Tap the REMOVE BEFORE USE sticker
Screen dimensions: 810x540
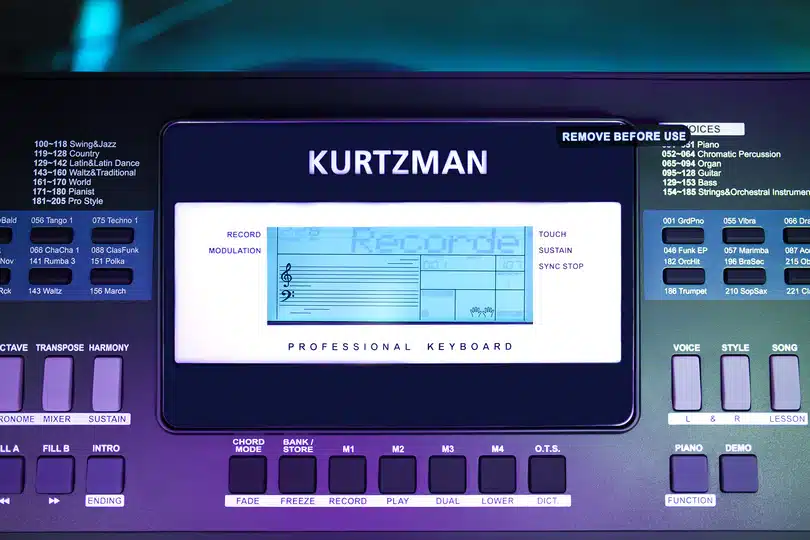tap(623, 137)
